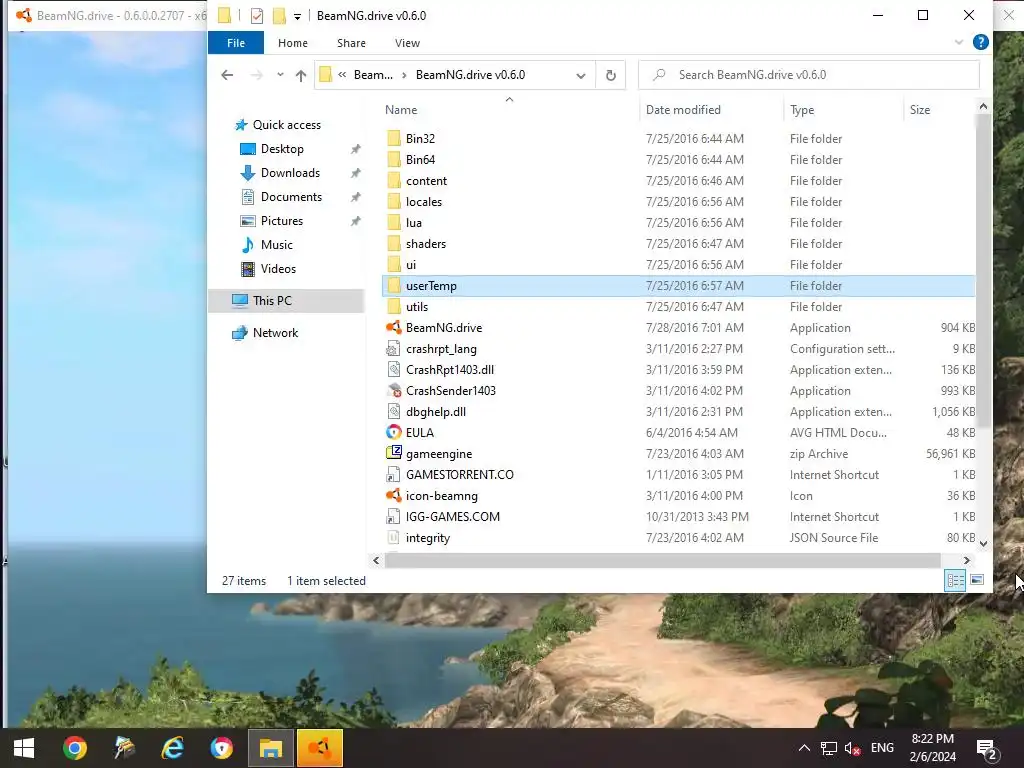This screenshot has height=768, width=1024.
Task: Go up one folder level
Action: click(x=300, y=75)
